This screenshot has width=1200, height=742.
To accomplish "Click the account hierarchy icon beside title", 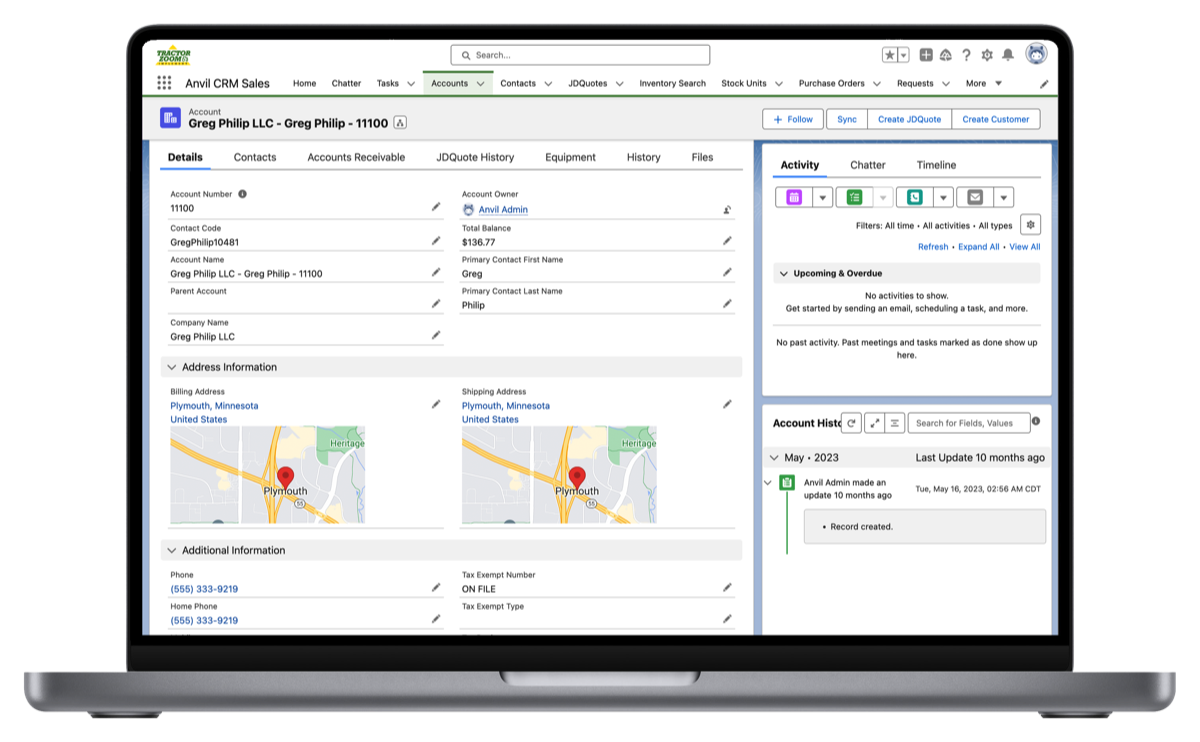I will click(x=400, y=123).
